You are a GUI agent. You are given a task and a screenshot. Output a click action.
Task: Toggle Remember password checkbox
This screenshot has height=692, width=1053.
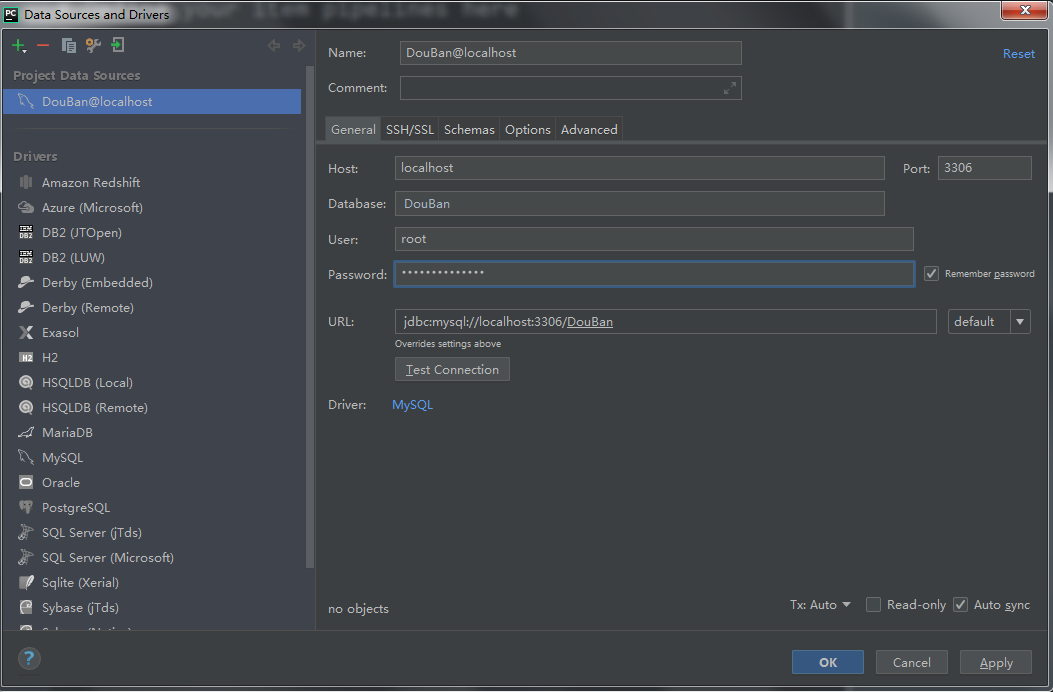tap(931, 273)
